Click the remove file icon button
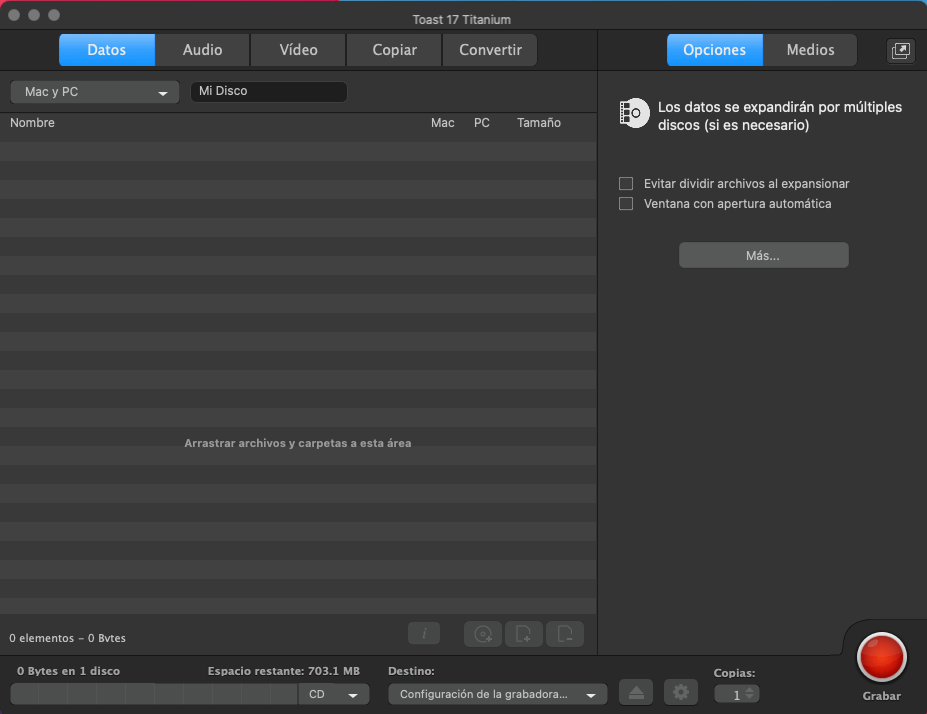Screen dimensions: 927x714 point(565,634)
